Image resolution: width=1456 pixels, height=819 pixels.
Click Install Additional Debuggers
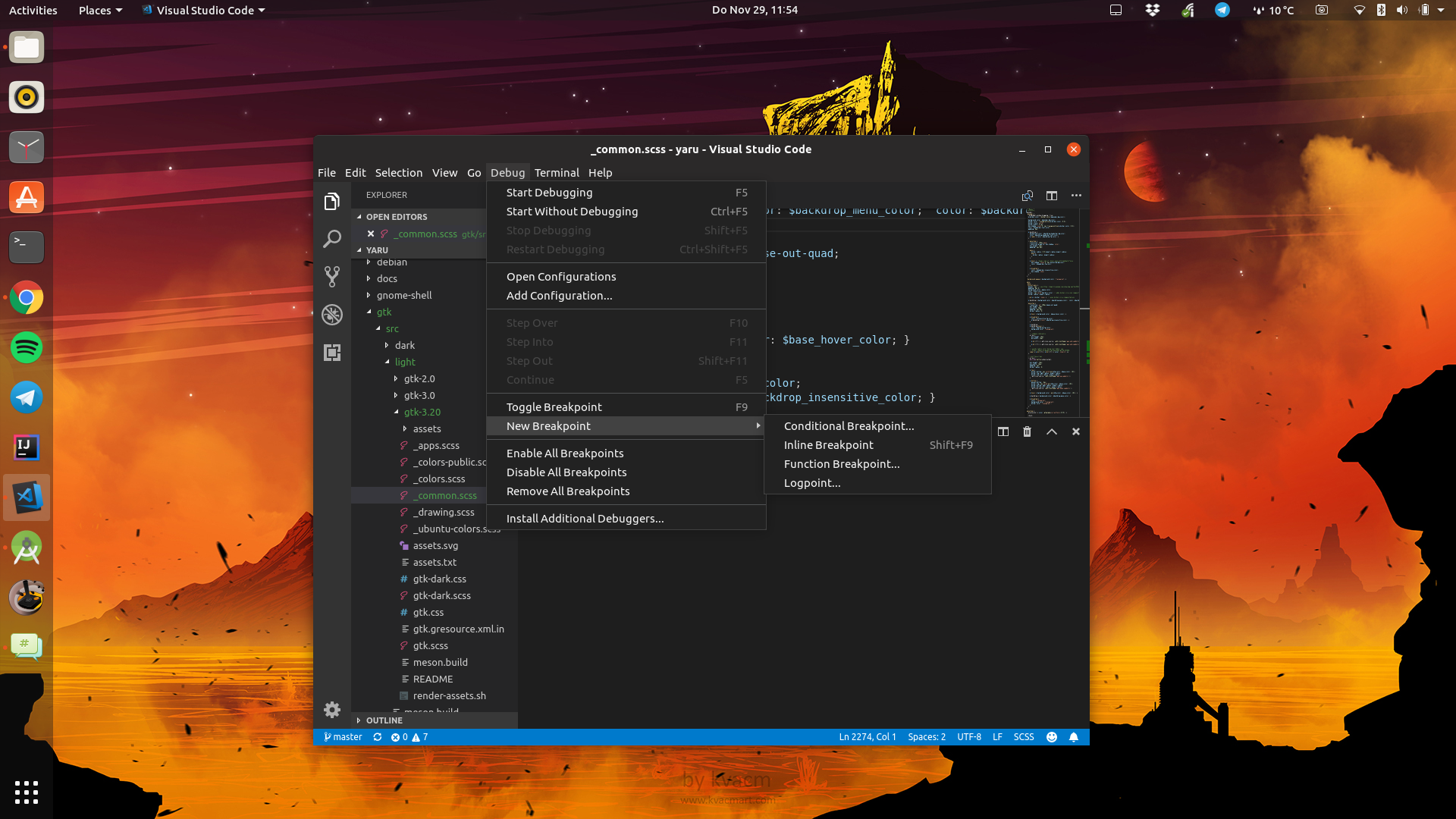point(585,518)
